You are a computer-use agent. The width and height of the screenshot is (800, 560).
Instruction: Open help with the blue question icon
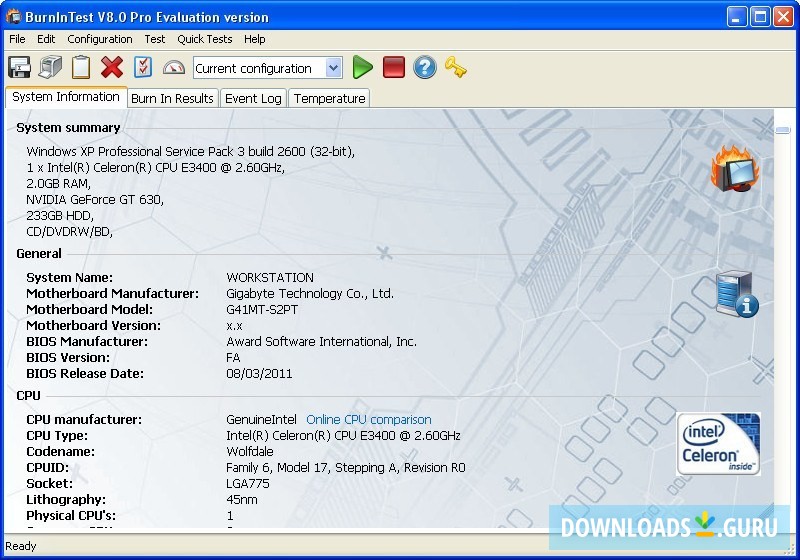[424, 67]
